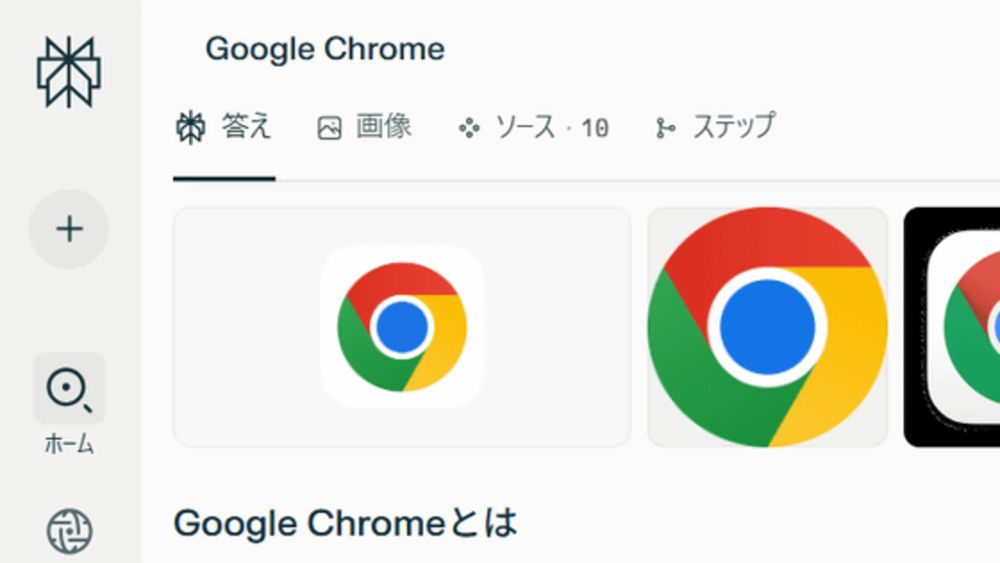Image resolution: width=1000 pixels, height=563 pixels.
Task: Open the first small Chrome logo thumbnail
Action: click(402, 327)
